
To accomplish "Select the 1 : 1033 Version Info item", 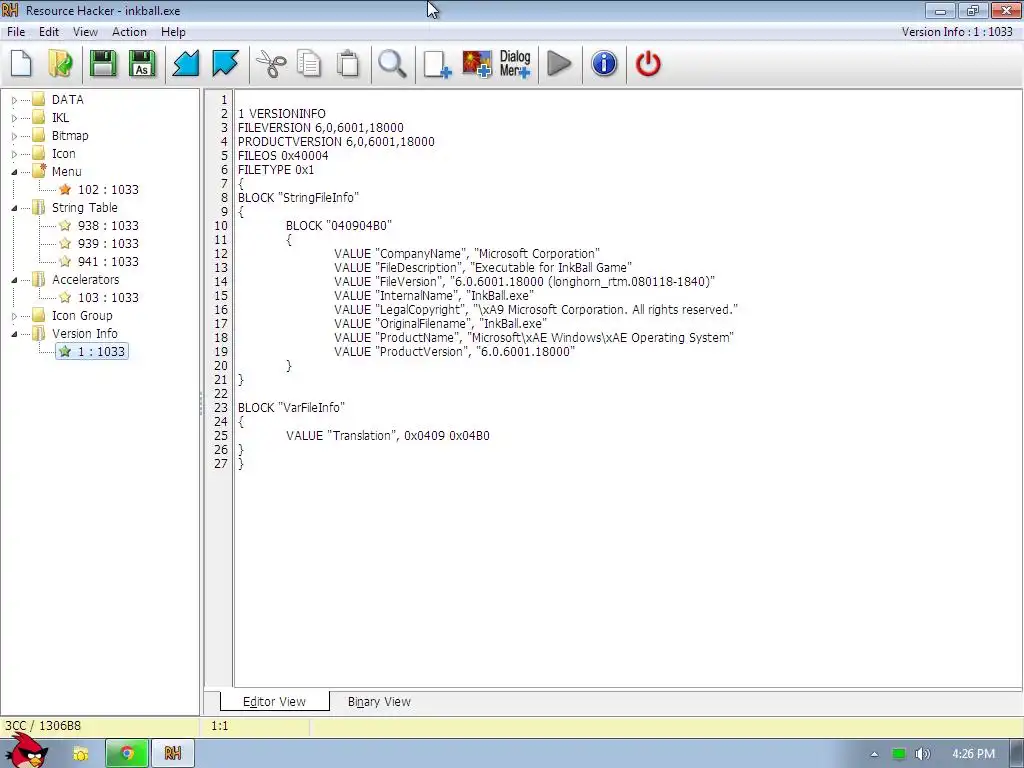I will pos(92,351).
